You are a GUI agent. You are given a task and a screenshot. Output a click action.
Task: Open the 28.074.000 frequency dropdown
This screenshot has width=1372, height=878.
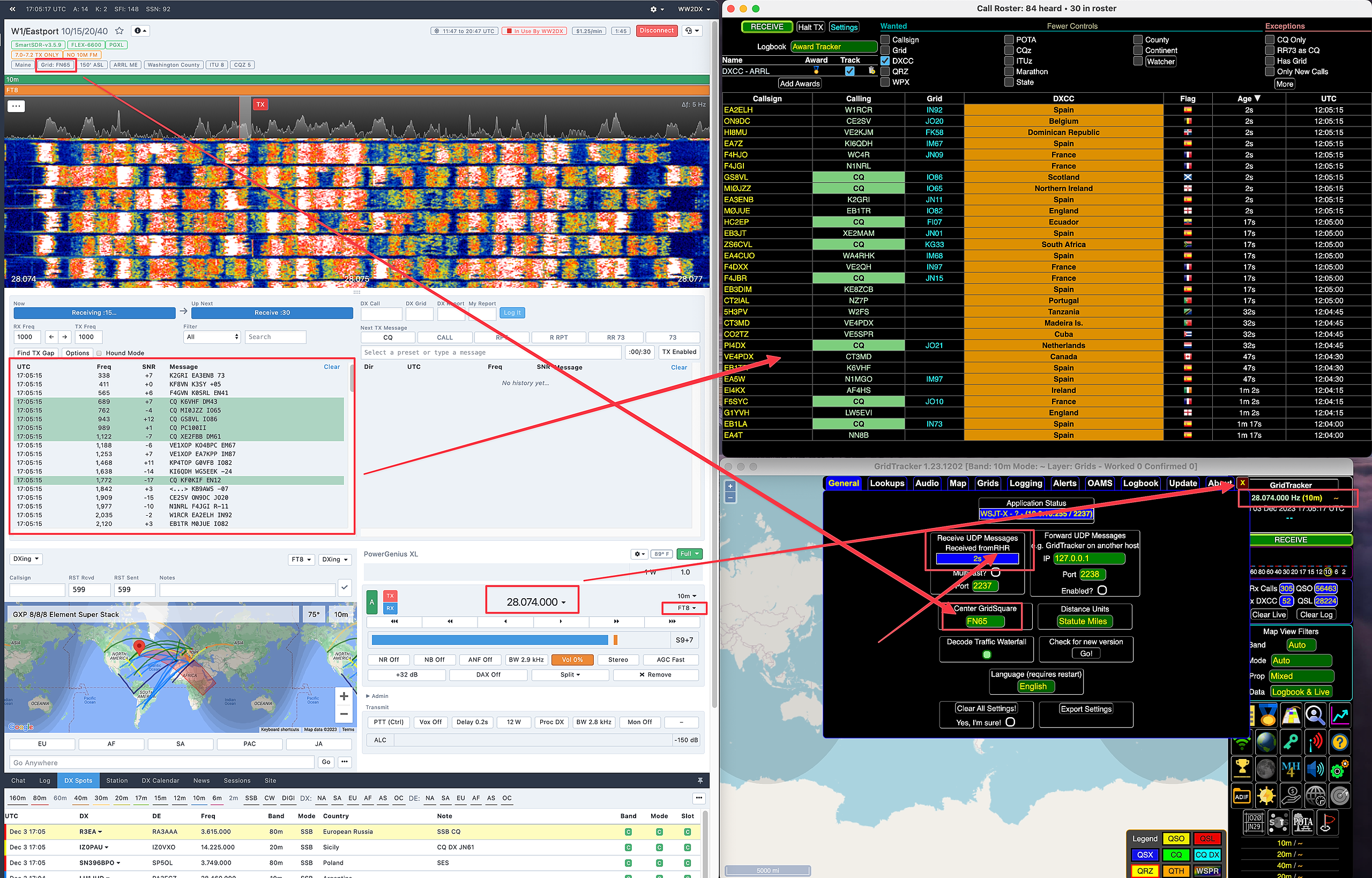[536, 602]
